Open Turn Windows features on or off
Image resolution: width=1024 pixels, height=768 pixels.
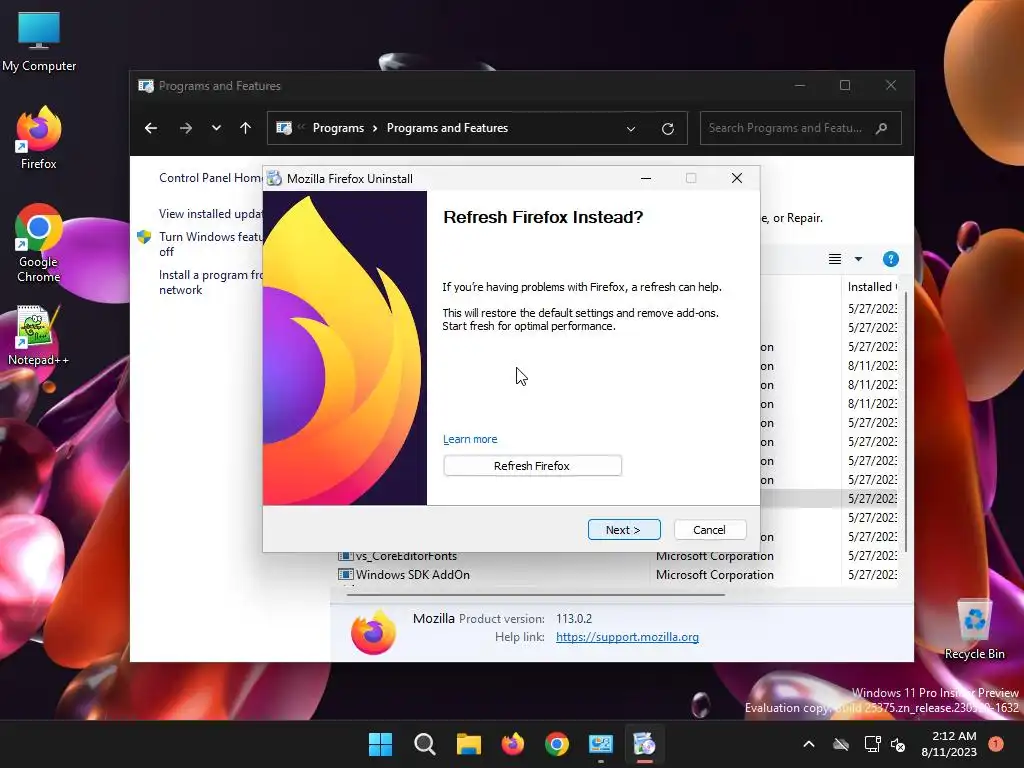coord(210,244)
